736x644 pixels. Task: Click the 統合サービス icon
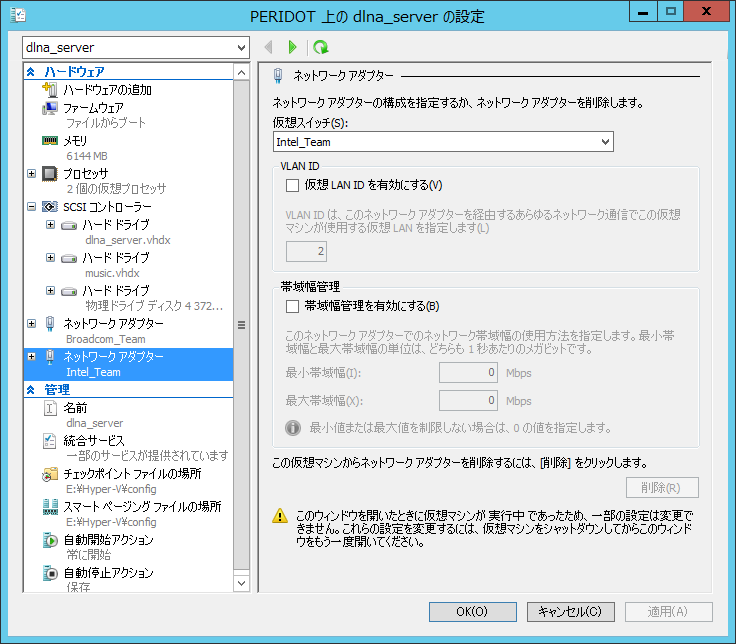click(x=50, y=441)
